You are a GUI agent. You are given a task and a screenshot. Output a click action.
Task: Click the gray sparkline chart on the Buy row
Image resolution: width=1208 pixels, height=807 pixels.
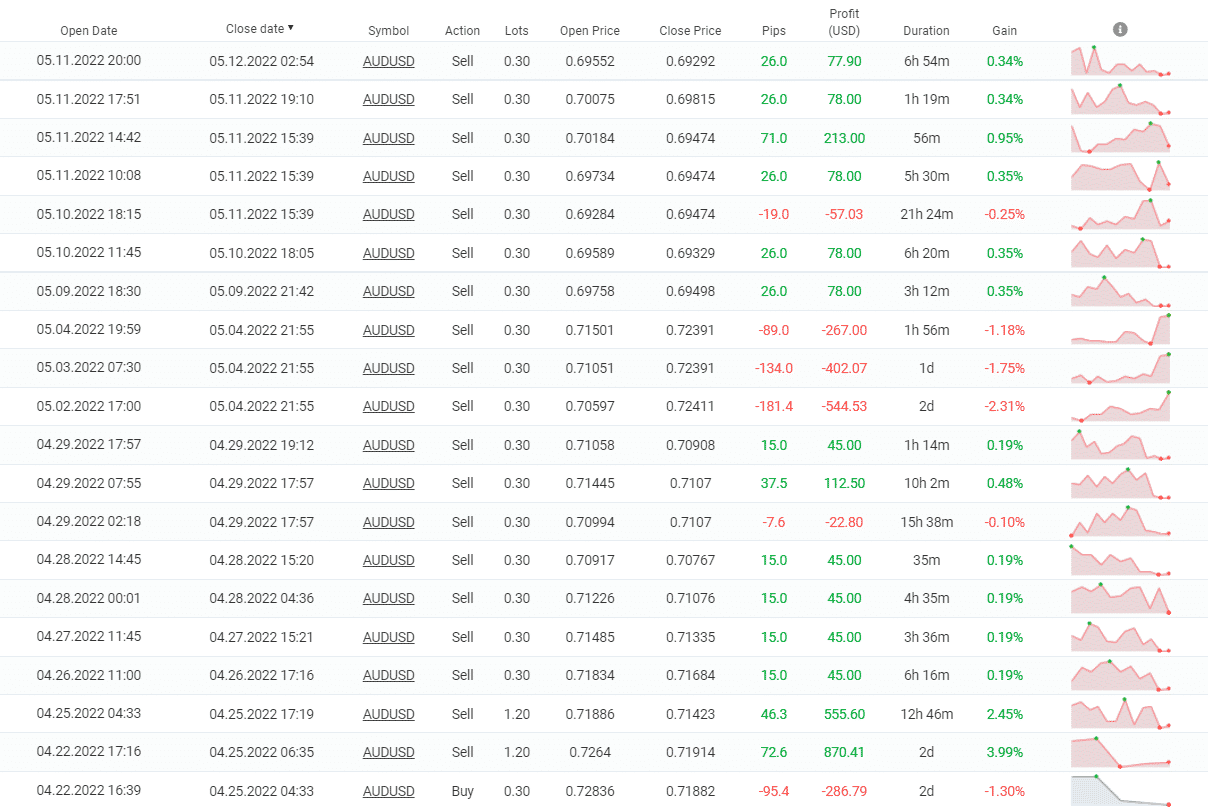click(1120, 791)
